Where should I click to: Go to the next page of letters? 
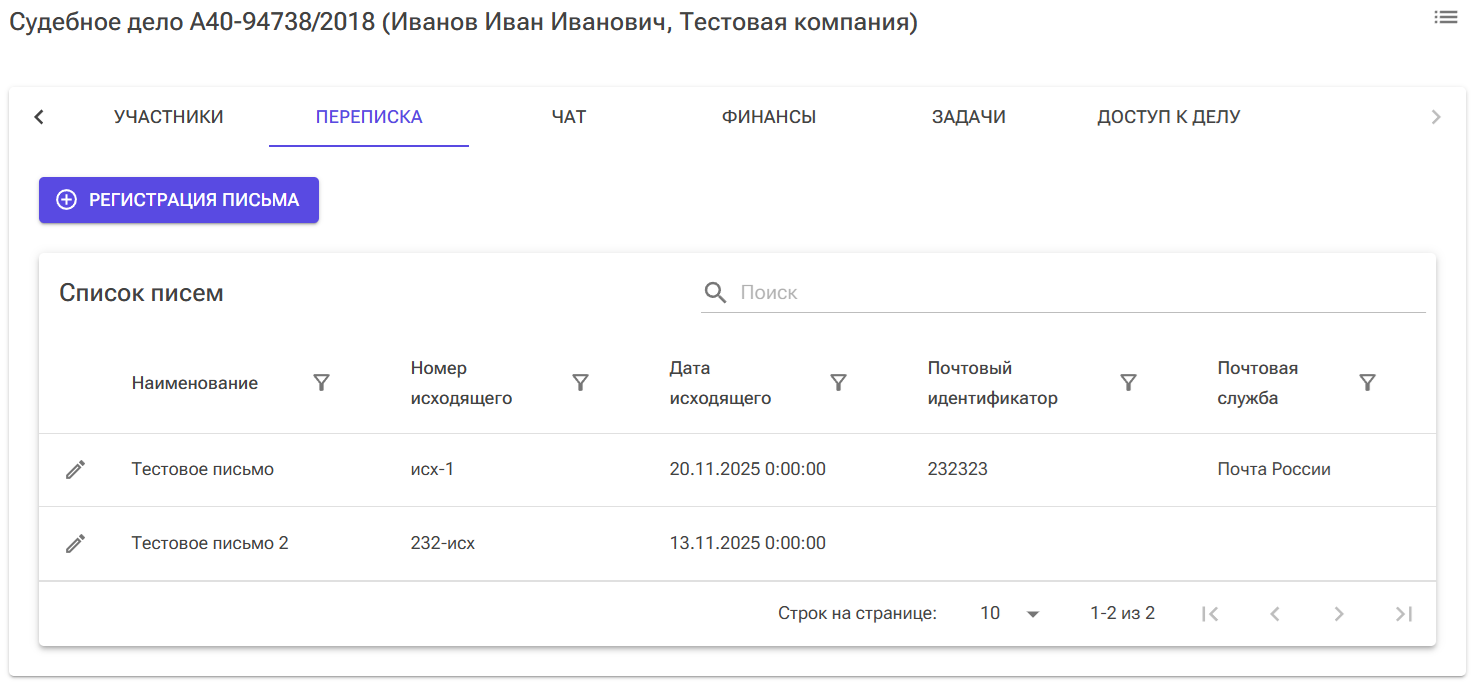click(x=1339, y=613)
